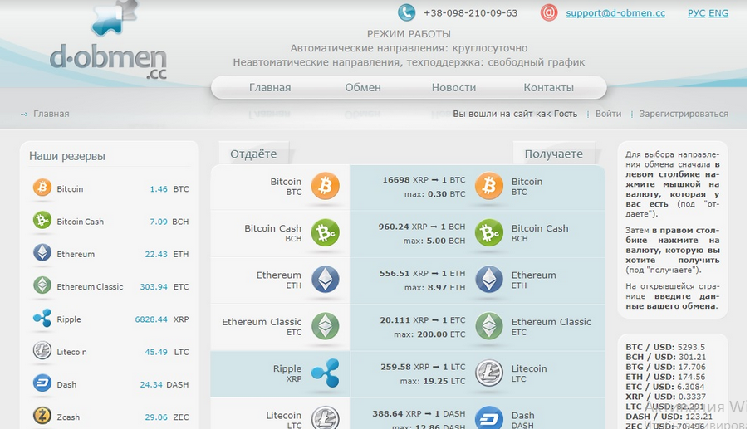Viewport: 747px width, 429px height.
Task: Pick the Ethereum Classic icon in Получаете column
Action: [x=489, y=326]
